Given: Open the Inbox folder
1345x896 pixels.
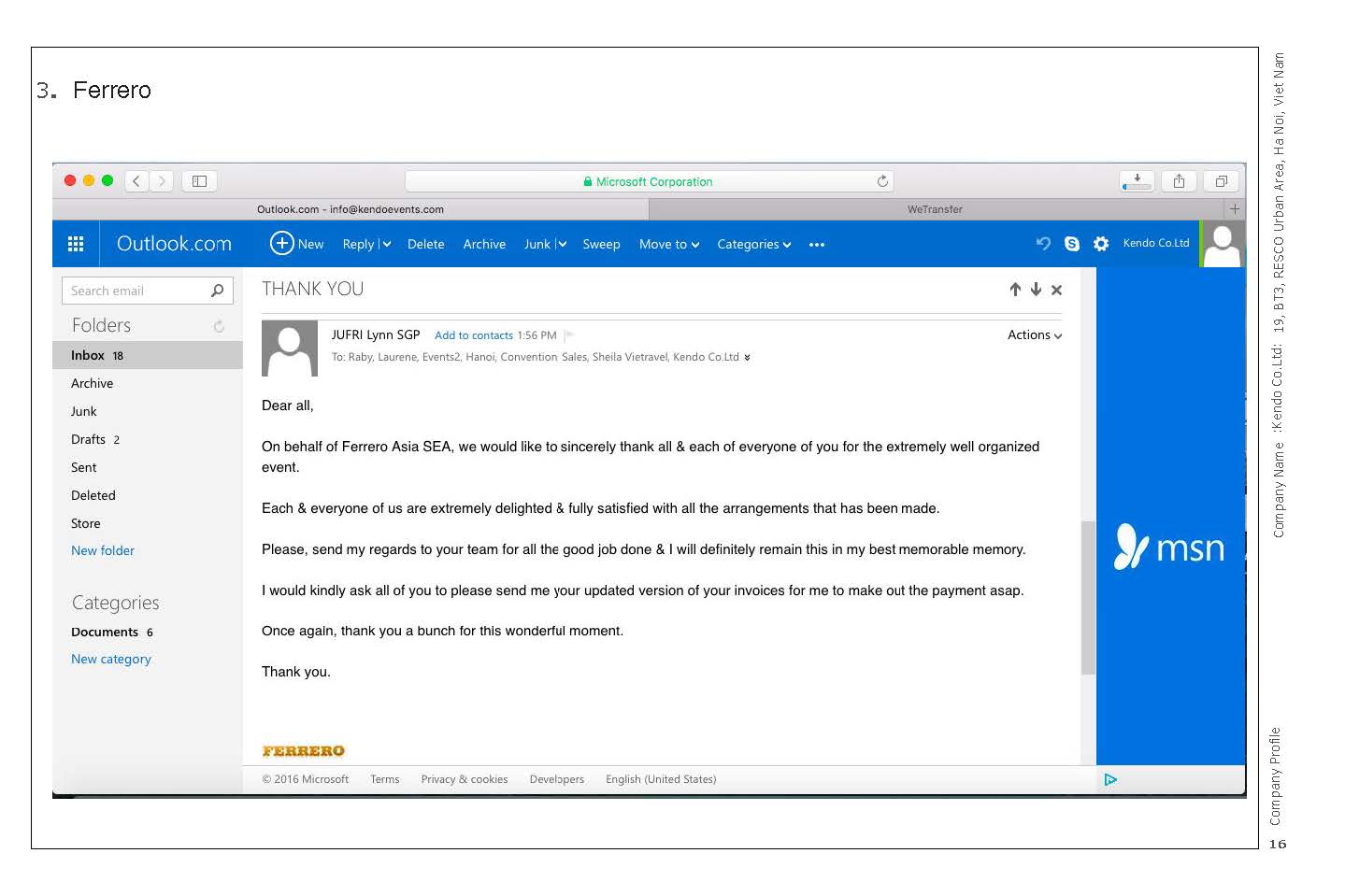Looking at the screenshot, I should pyautogui.click(x=148, y=355).
